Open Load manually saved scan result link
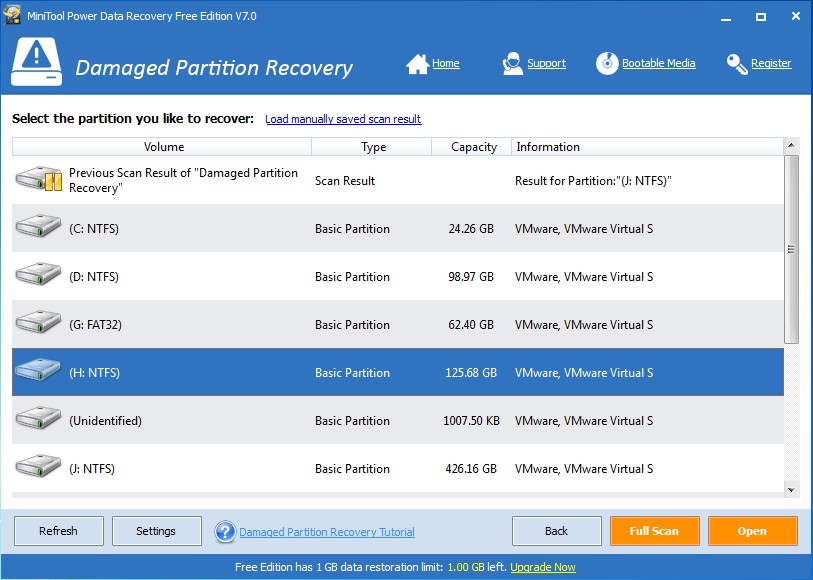813x580 pixels. [x=343, y=119]
